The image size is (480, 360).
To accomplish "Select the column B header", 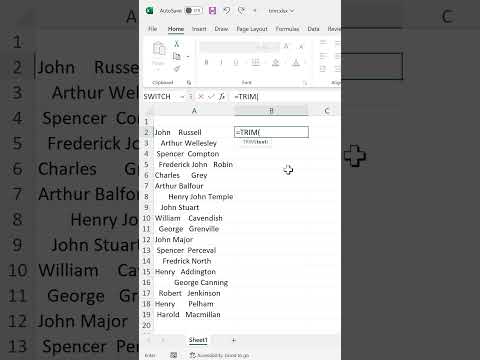I will pos(271,111).
